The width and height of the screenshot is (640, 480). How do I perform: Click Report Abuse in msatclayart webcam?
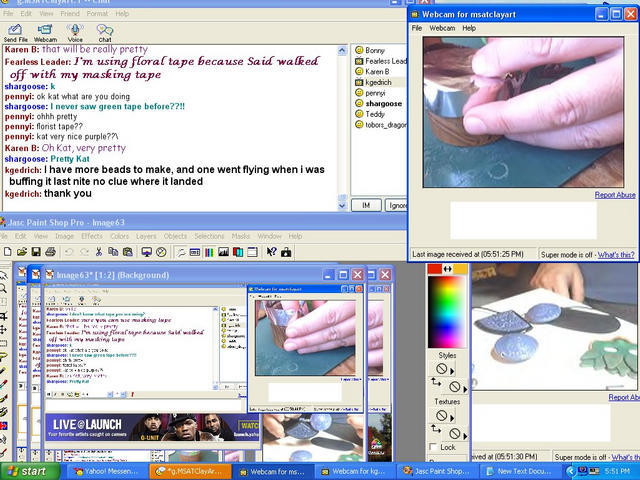point(615,195)
